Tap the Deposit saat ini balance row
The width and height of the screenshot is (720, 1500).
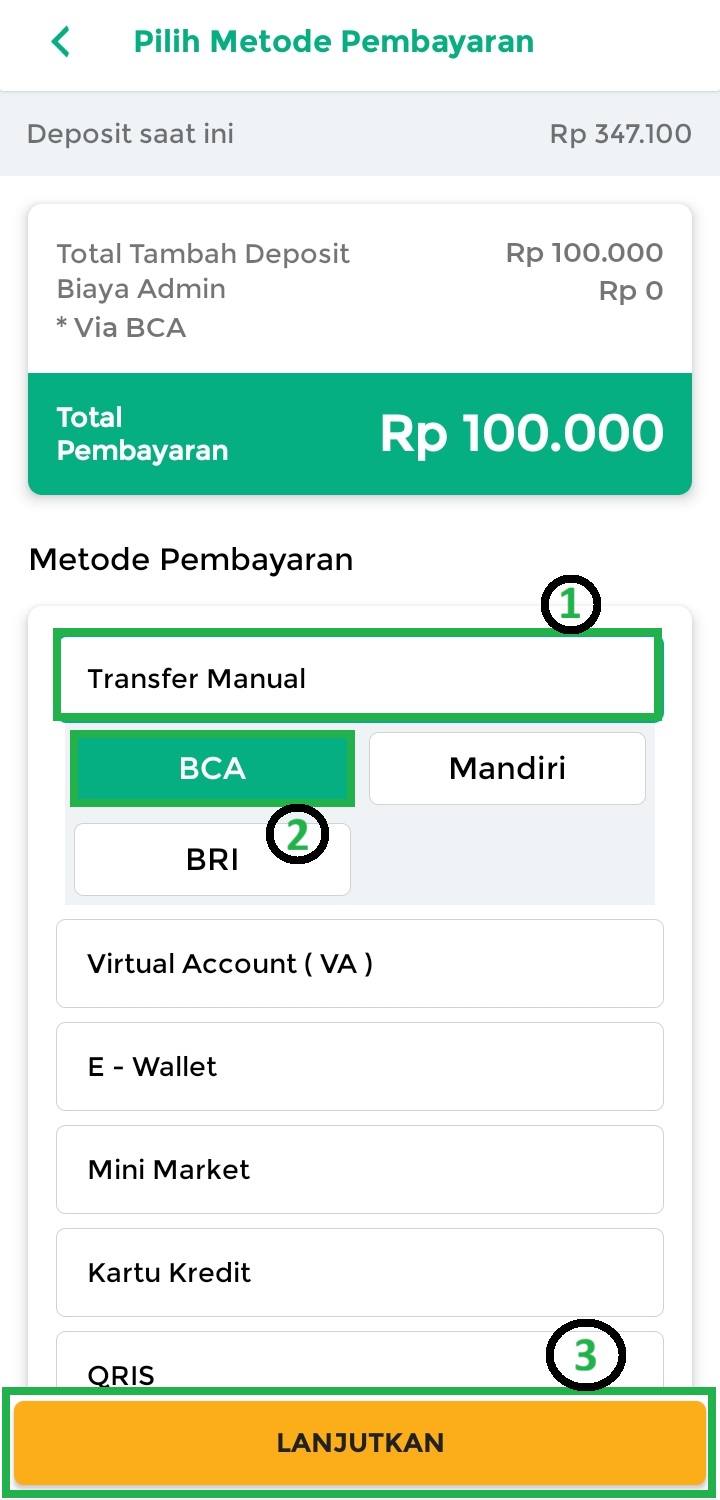coord(360,134)
